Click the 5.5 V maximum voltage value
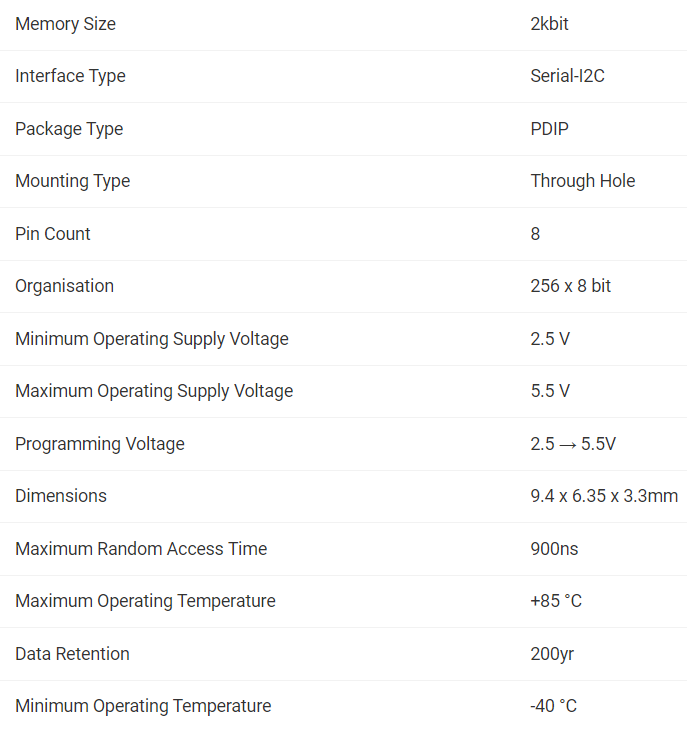Screen dimensions: 687x732 point(550,391)
